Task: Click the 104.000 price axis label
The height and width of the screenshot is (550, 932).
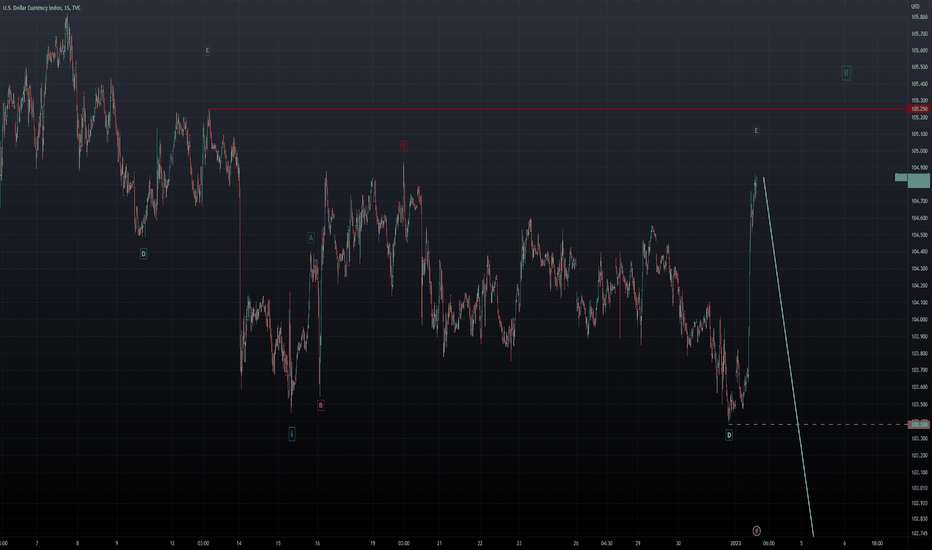Action: point(920,319)
